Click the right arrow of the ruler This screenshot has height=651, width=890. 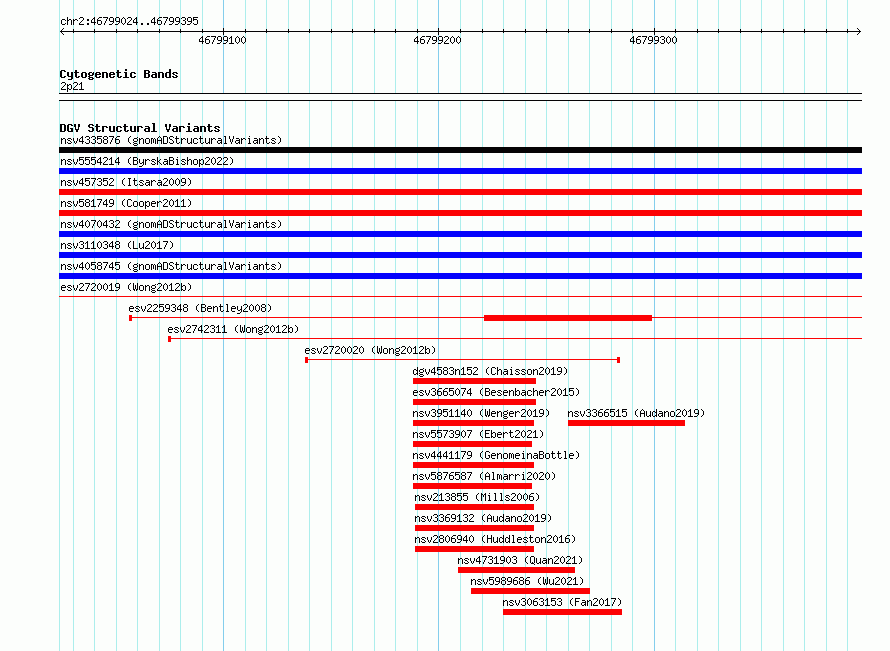[x=858, y=32]
